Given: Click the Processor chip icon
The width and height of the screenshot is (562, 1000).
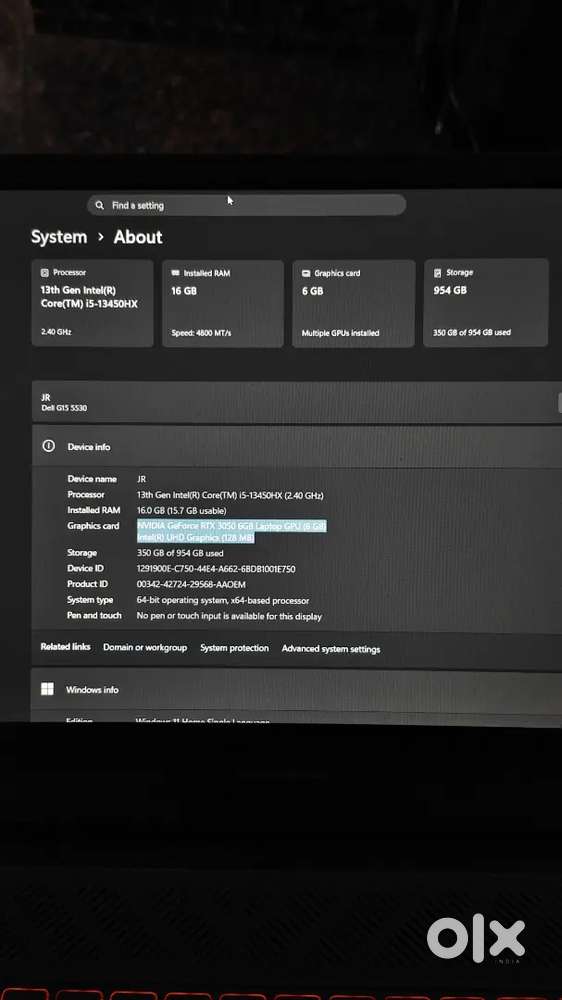Looking at the screenshot, I should [x=45, y=272].
